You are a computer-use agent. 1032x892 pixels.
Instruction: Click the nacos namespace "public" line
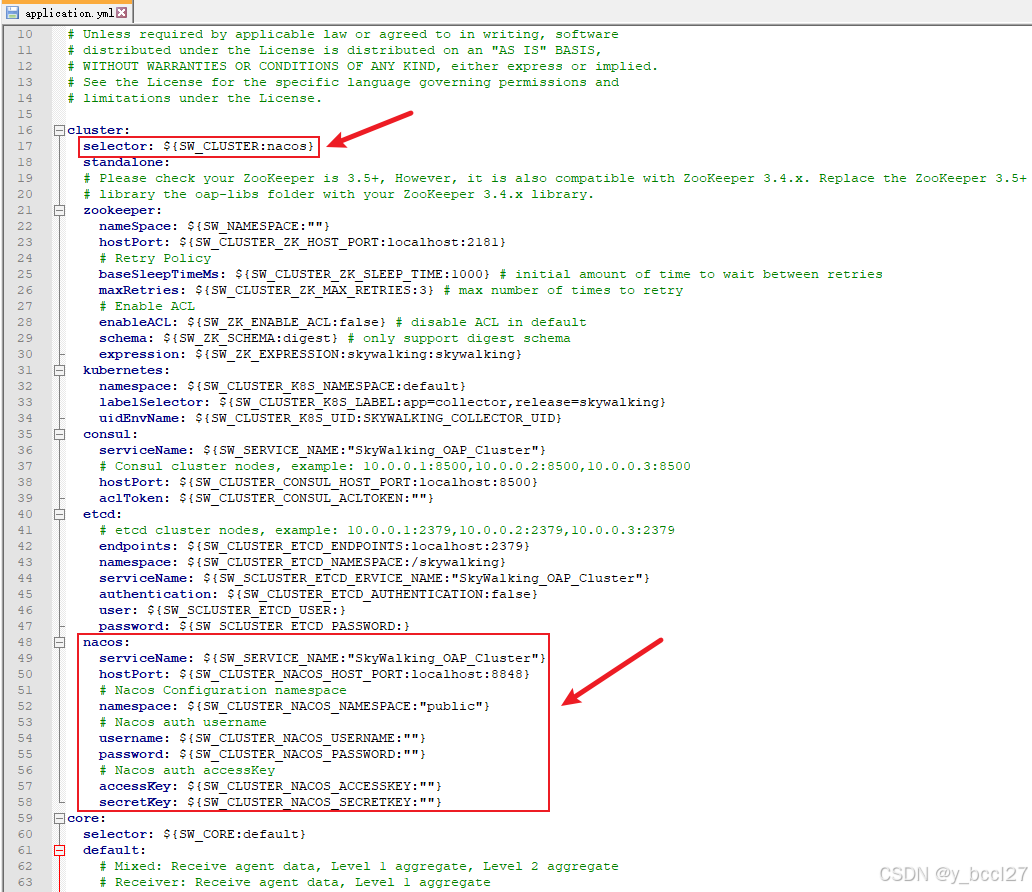tap(294, 706)
